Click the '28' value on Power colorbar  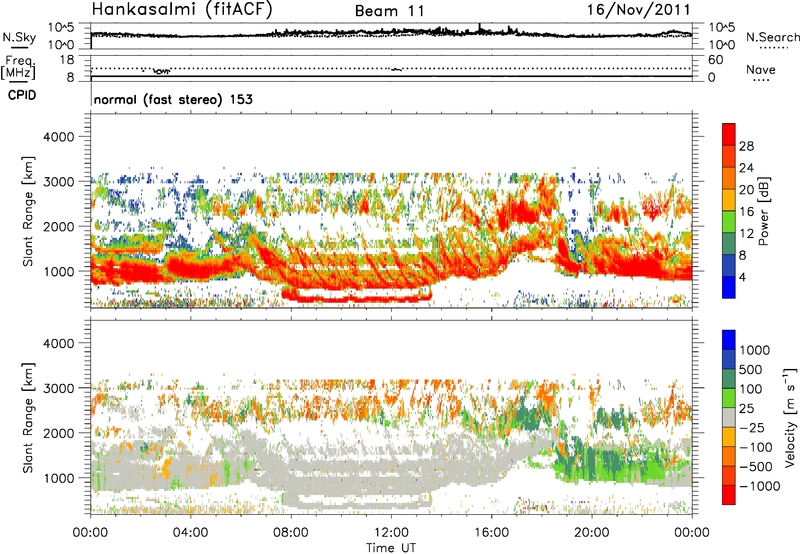tap(746, 146)
